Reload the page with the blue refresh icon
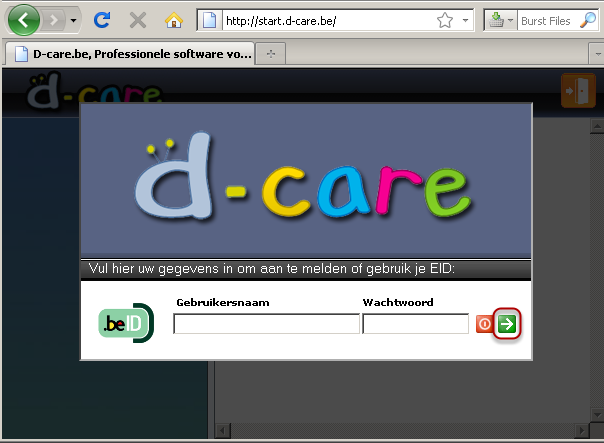 tap(102, 20)
